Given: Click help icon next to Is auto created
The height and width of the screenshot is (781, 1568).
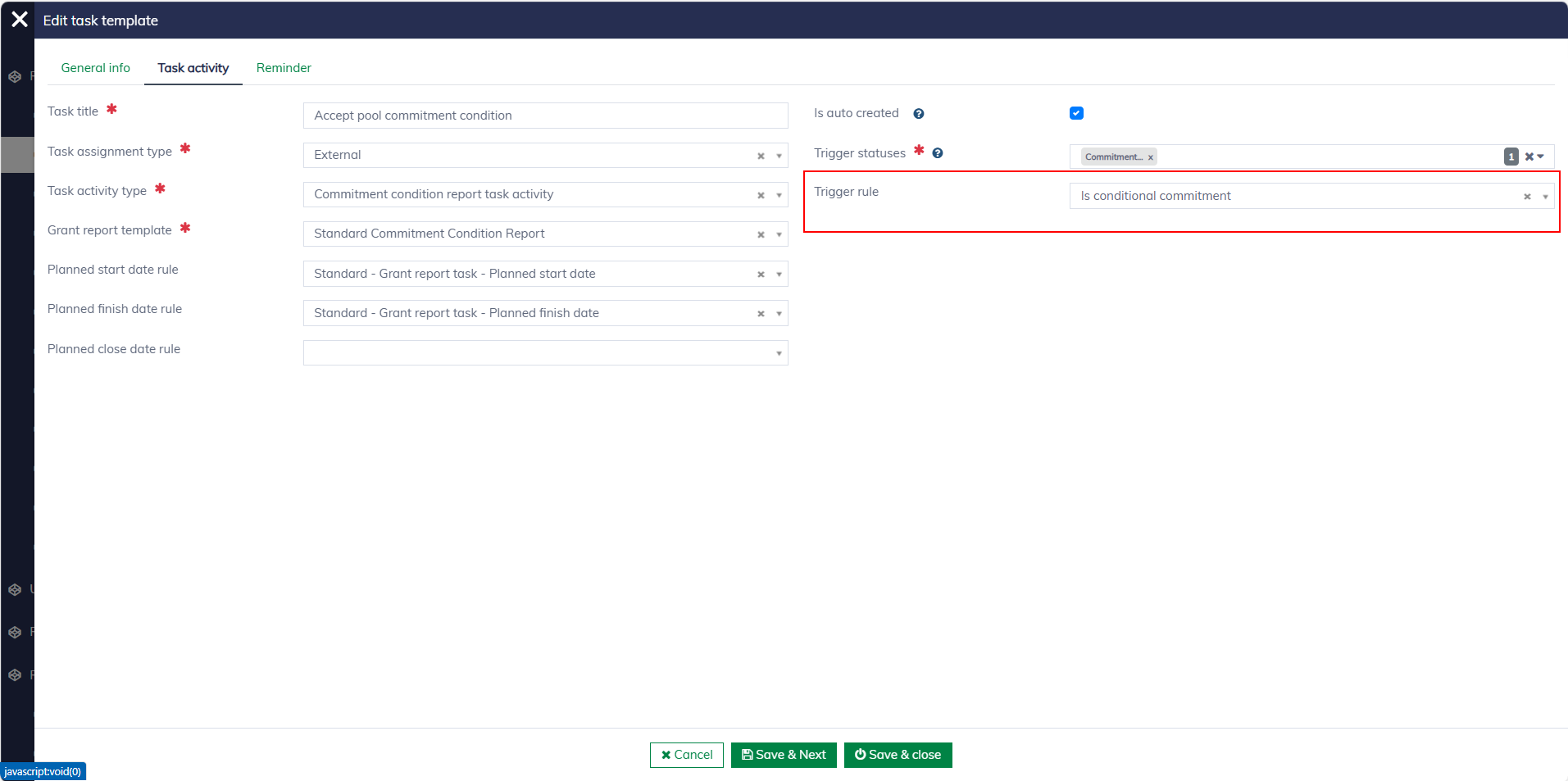Looking at the screenshot, I should point(919,114).
